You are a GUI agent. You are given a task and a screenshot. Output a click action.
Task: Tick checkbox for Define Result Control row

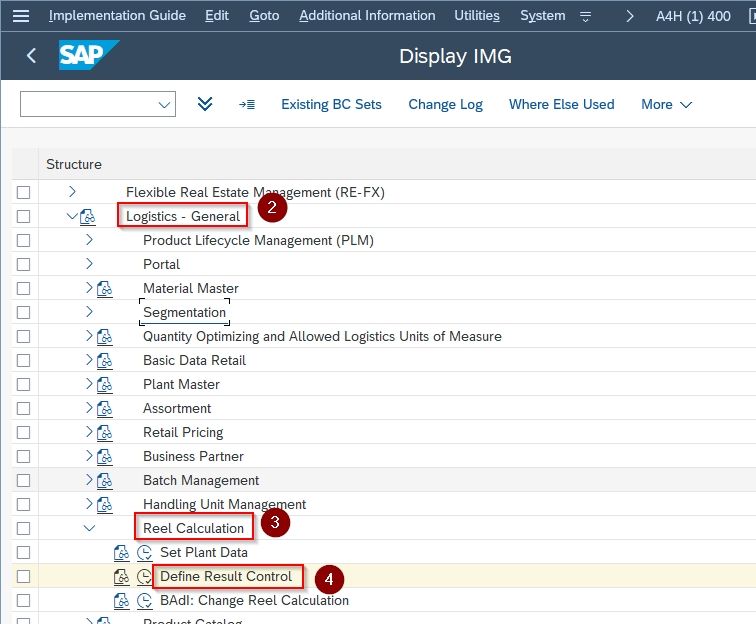coord(23,576)
